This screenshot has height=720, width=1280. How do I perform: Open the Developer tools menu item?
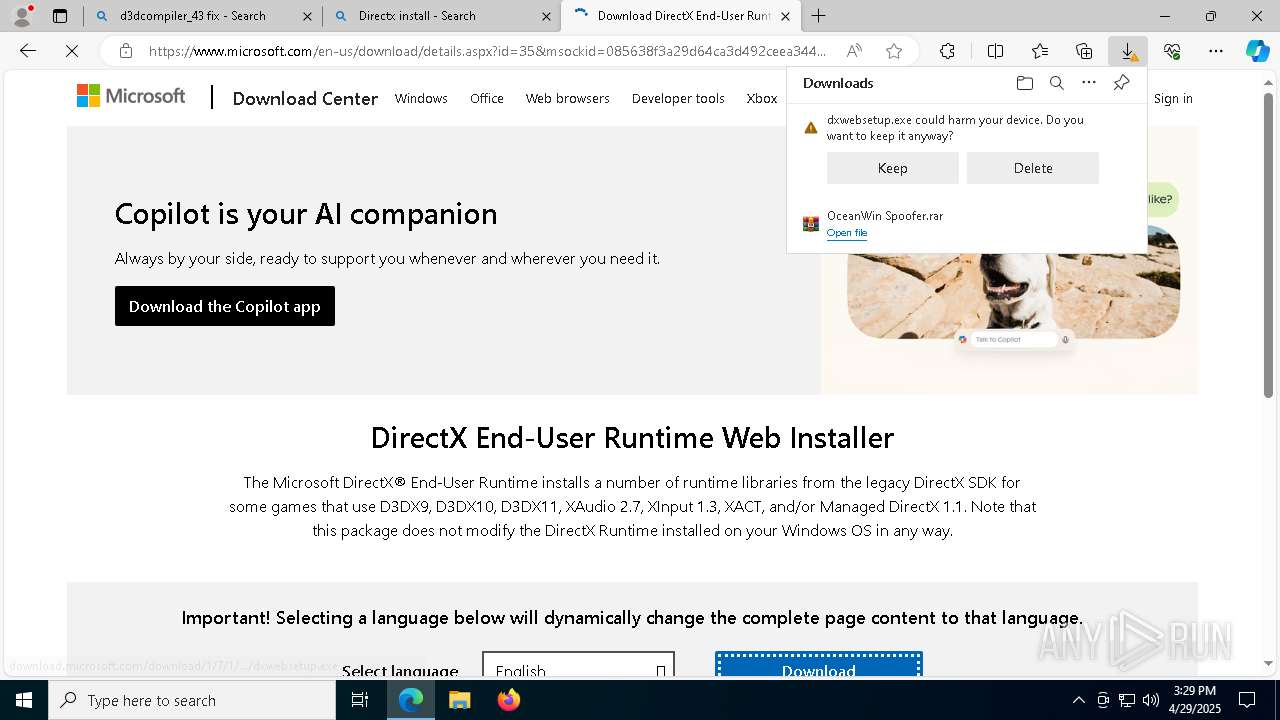pos(678,98)
